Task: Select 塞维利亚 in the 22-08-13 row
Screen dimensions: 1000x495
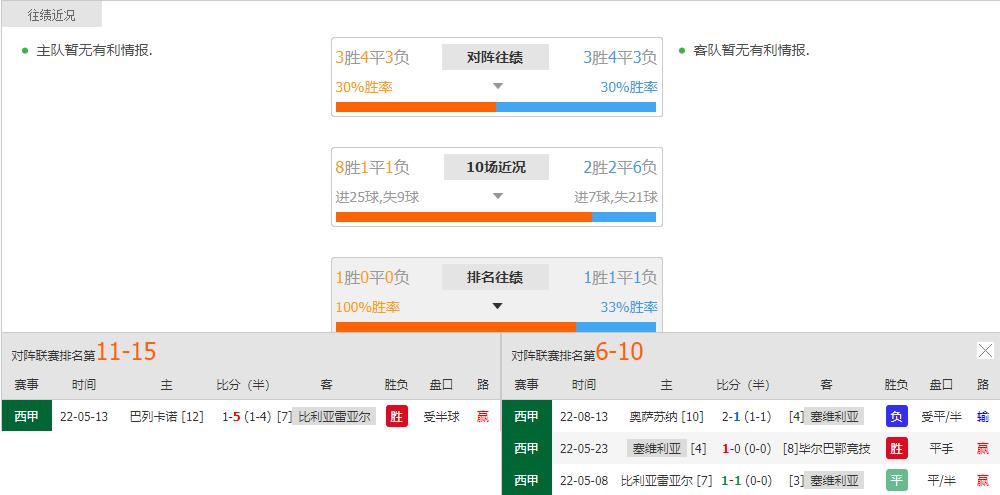Action: (834, 417)
